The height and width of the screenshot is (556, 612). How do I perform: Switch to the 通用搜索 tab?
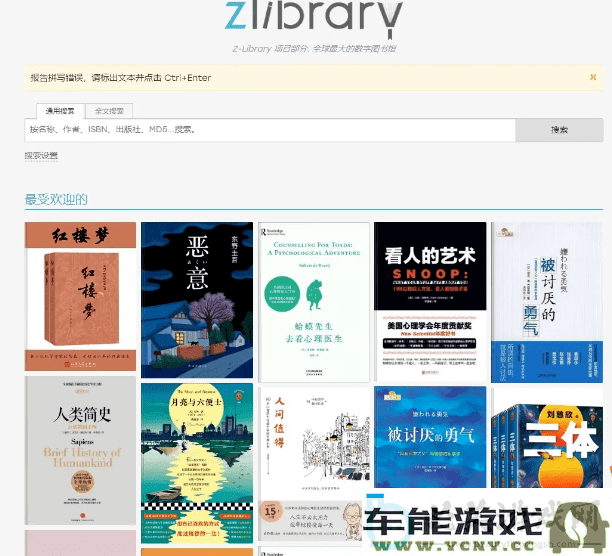(60, 111)
